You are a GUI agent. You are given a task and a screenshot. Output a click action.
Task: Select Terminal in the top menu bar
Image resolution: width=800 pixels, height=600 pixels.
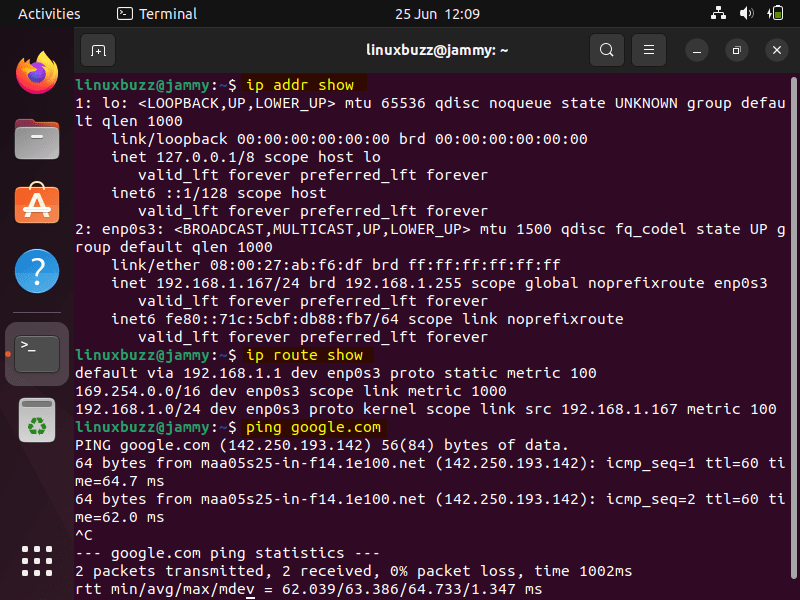(x=156, y=13)
